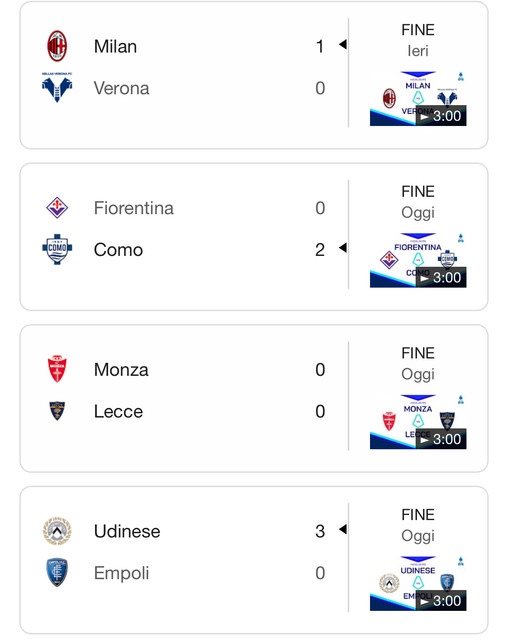
Task: Click the Como club crest
Action: [x=57, y=249]
